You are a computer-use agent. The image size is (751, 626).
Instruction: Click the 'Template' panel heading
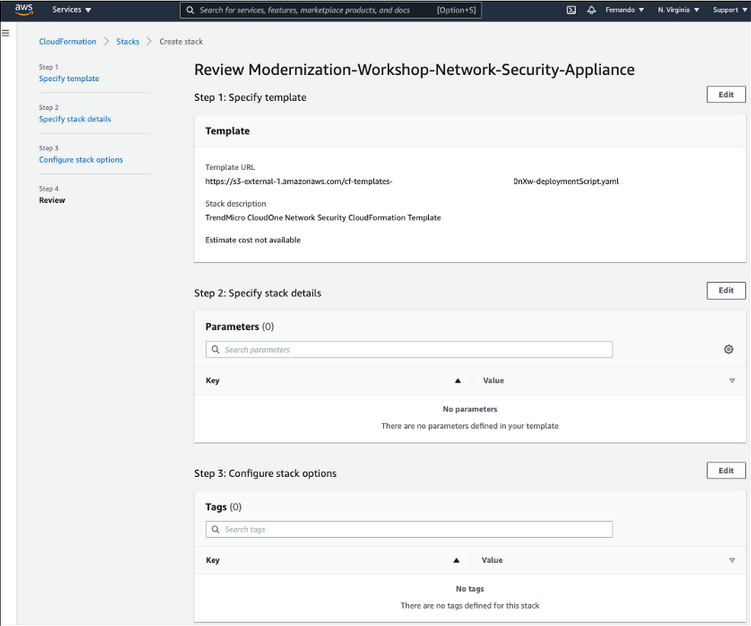pyautogui.click(x=228, y=131)
